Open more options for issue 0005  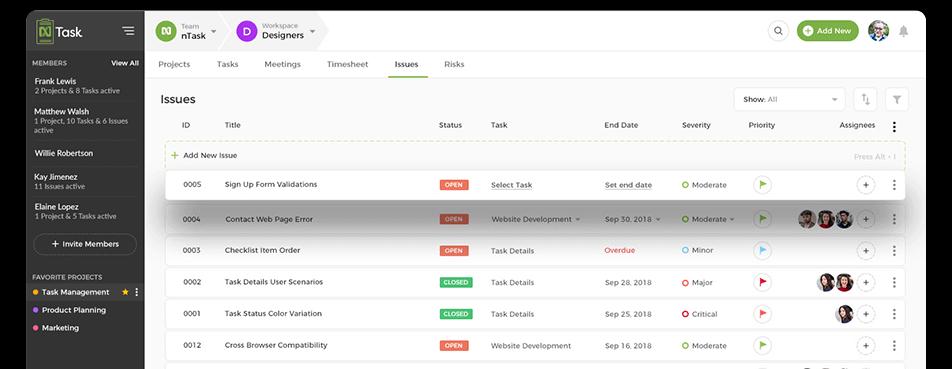894,185
